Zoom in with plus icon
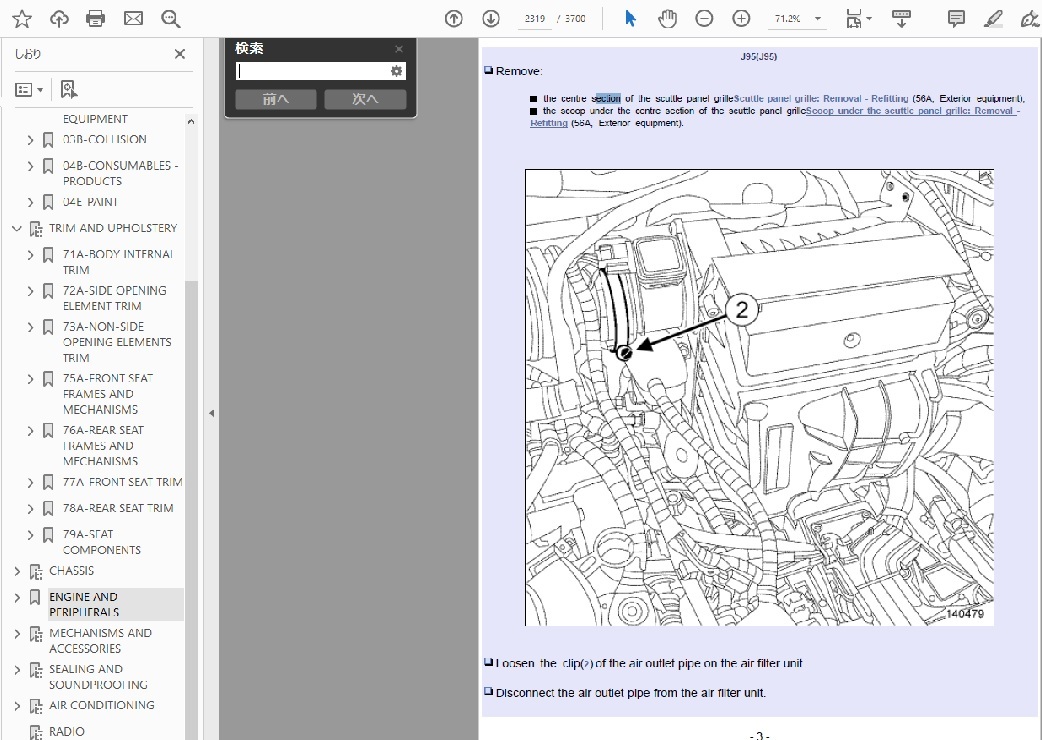 [x=741, y=19]
